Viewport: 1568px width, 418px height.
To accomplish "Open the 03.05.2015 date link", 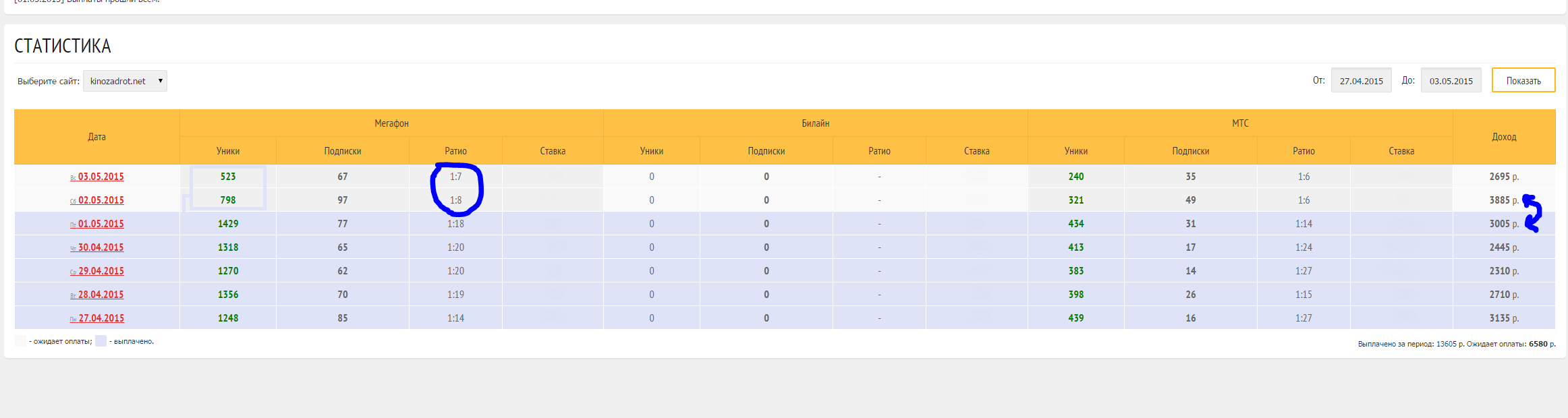I will (101, 177).
